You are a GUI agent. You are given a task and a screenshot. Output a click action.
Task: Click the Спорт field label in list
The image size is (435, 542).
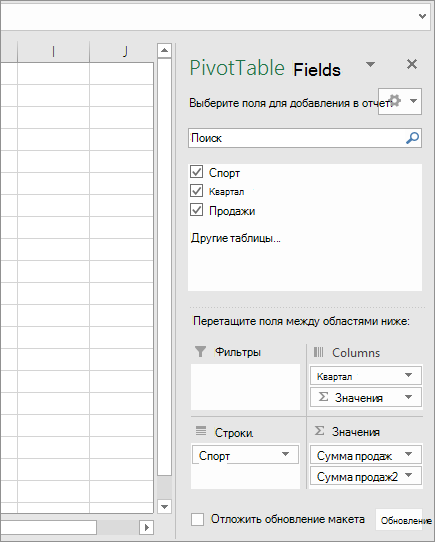click(x=224, y=172)
